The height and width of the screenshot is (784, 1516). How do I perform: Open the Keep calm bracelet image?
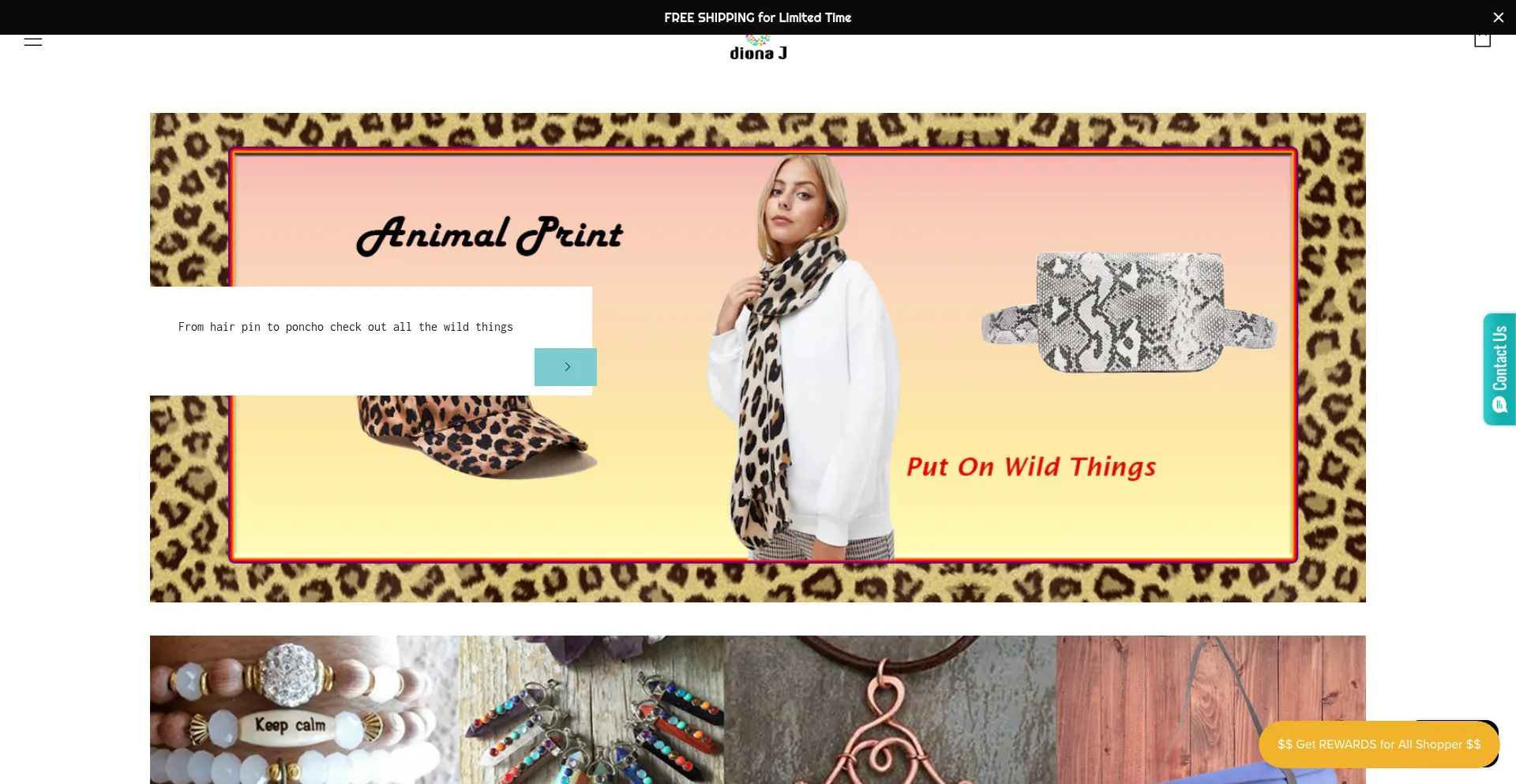click(x=305, y=710)
